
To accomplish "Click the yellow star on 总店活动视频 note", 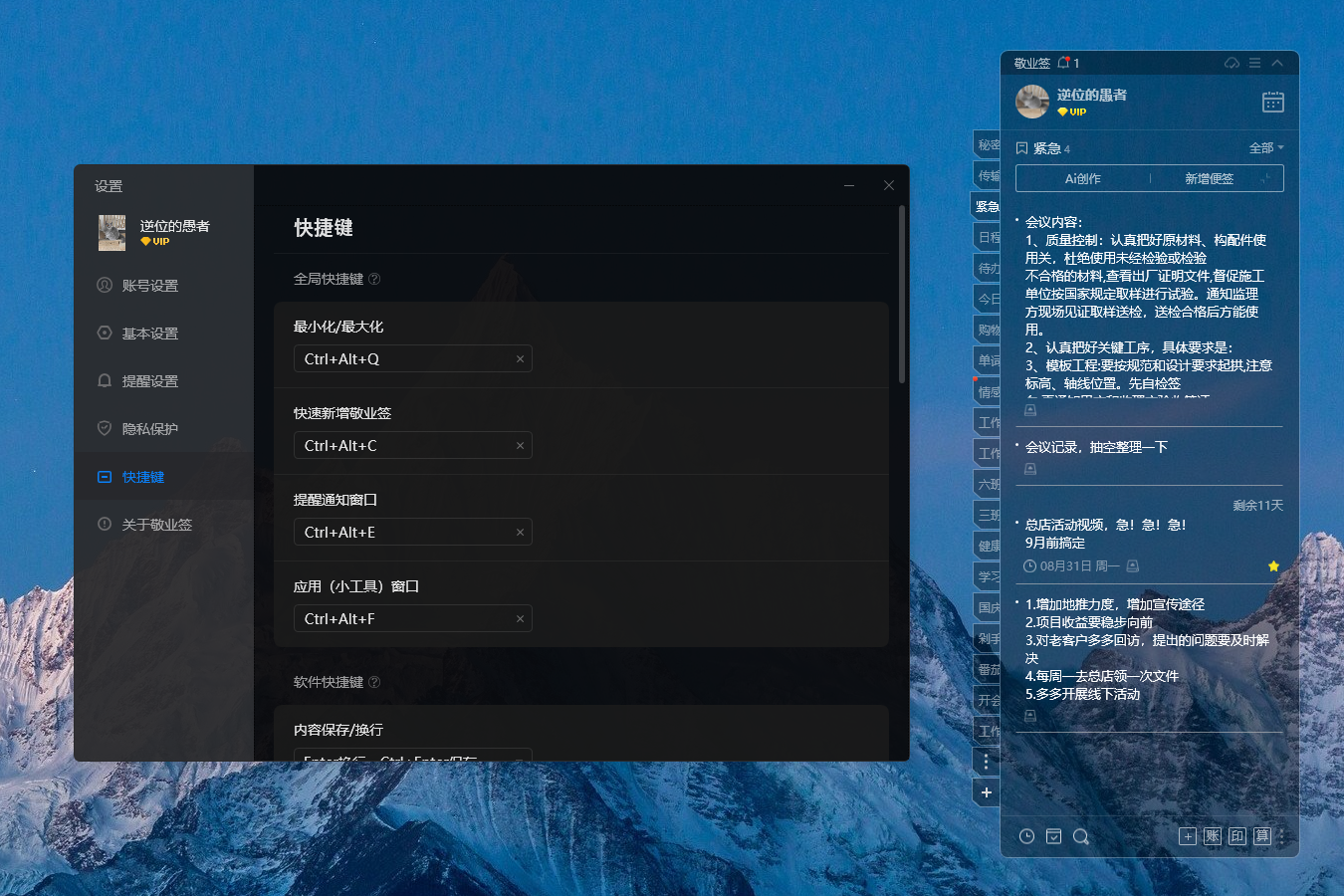I will click(1273, 565).
